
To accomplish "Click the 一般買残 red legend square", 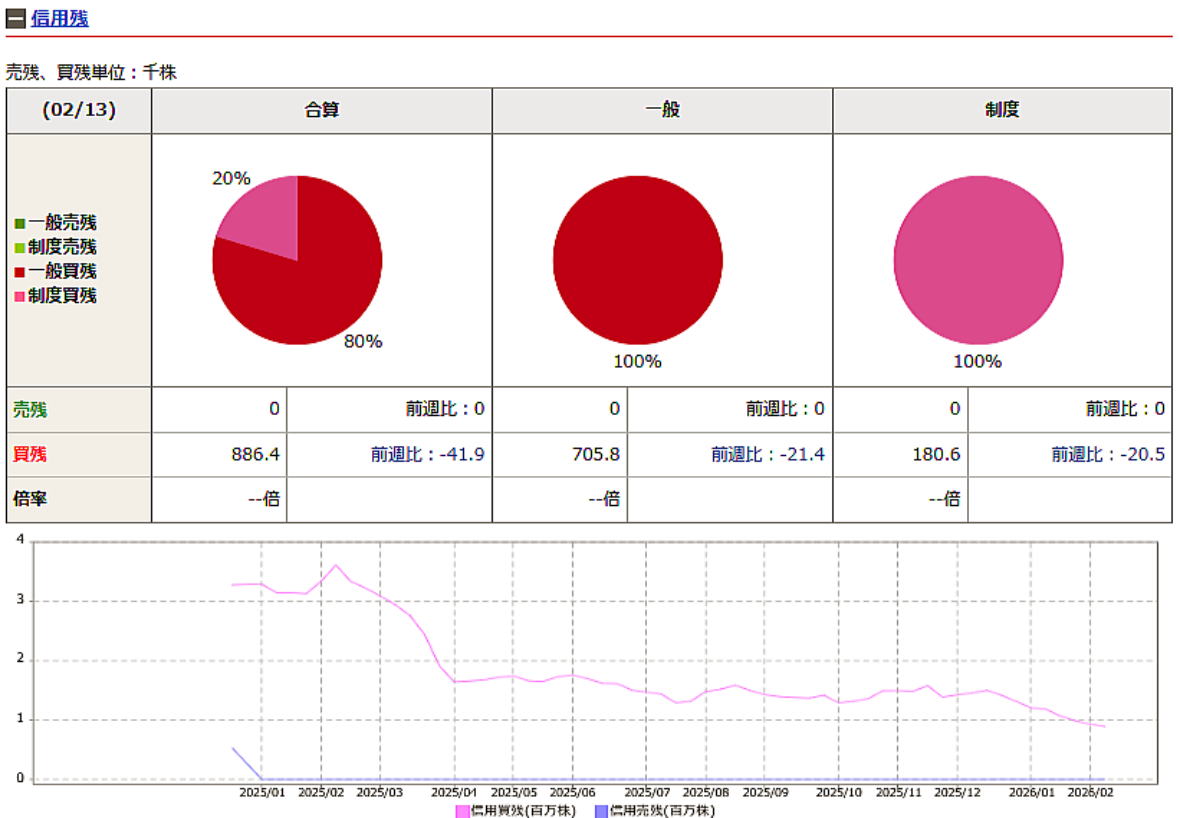I will (19, 271).
